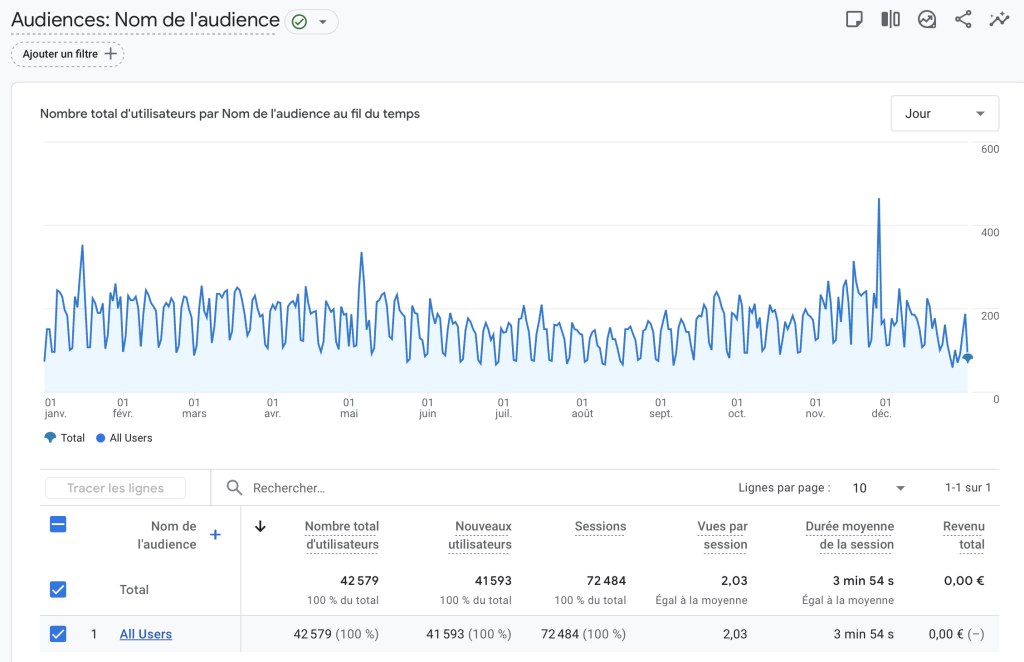Click the compare columns icon
The height and width of the screenshot is (662, 1024).
tap(890, 19)
